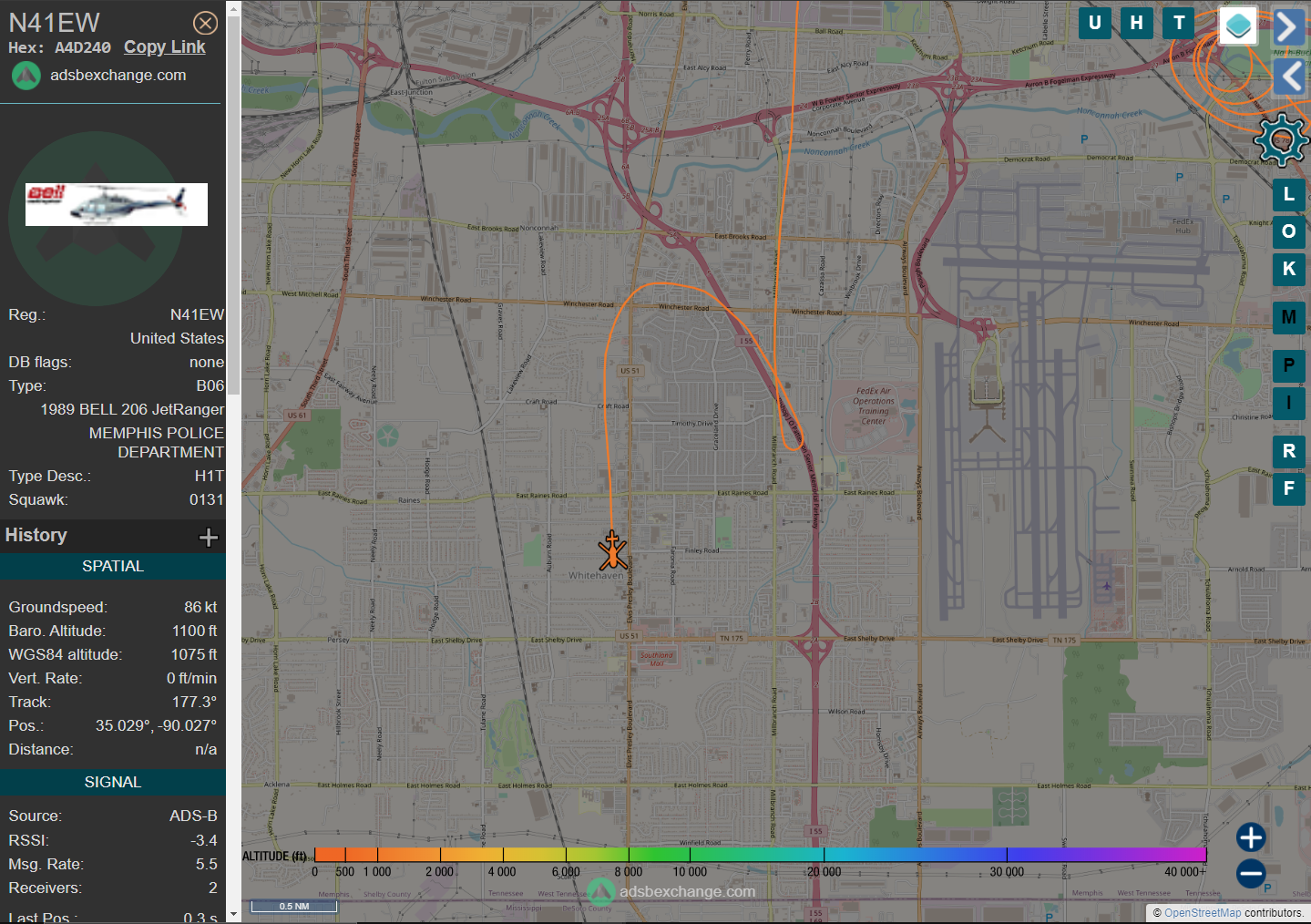
Task: Open the Bell helicopter photo thumbnail
Action: click(117, 204)
